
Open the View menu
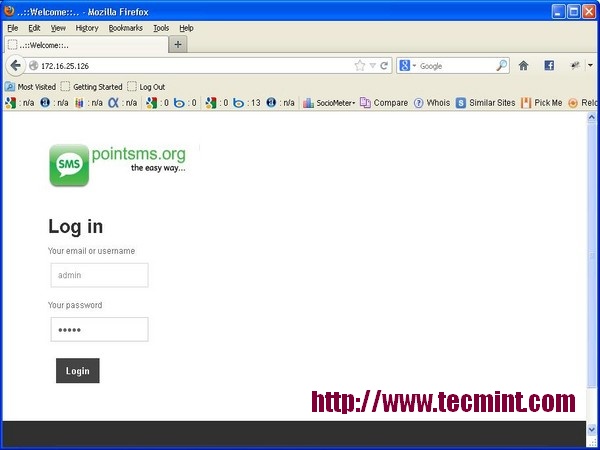coord(58,28)
